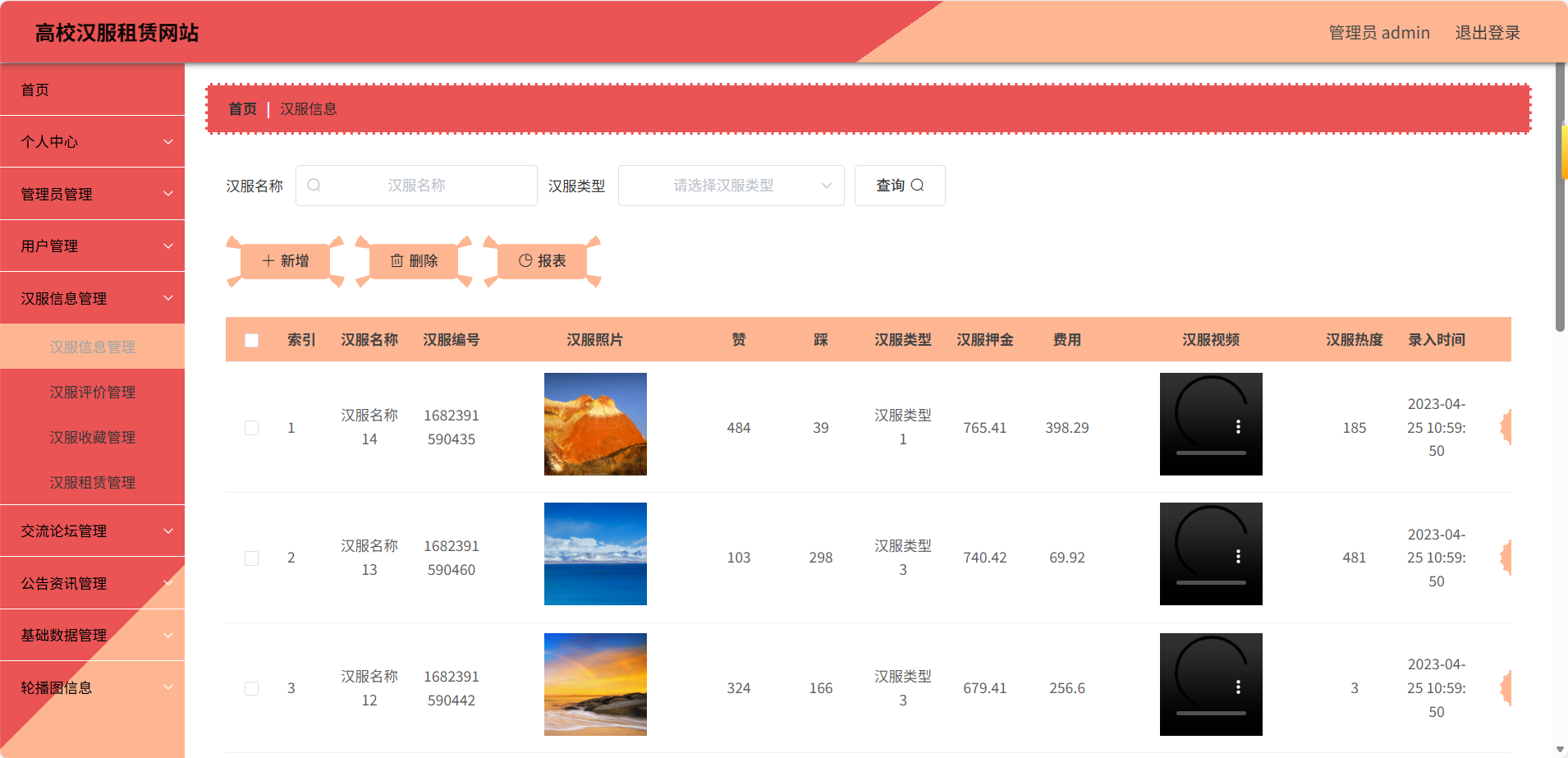
Task: Click the trash icon on 删除 button
Action: [397, 260]
